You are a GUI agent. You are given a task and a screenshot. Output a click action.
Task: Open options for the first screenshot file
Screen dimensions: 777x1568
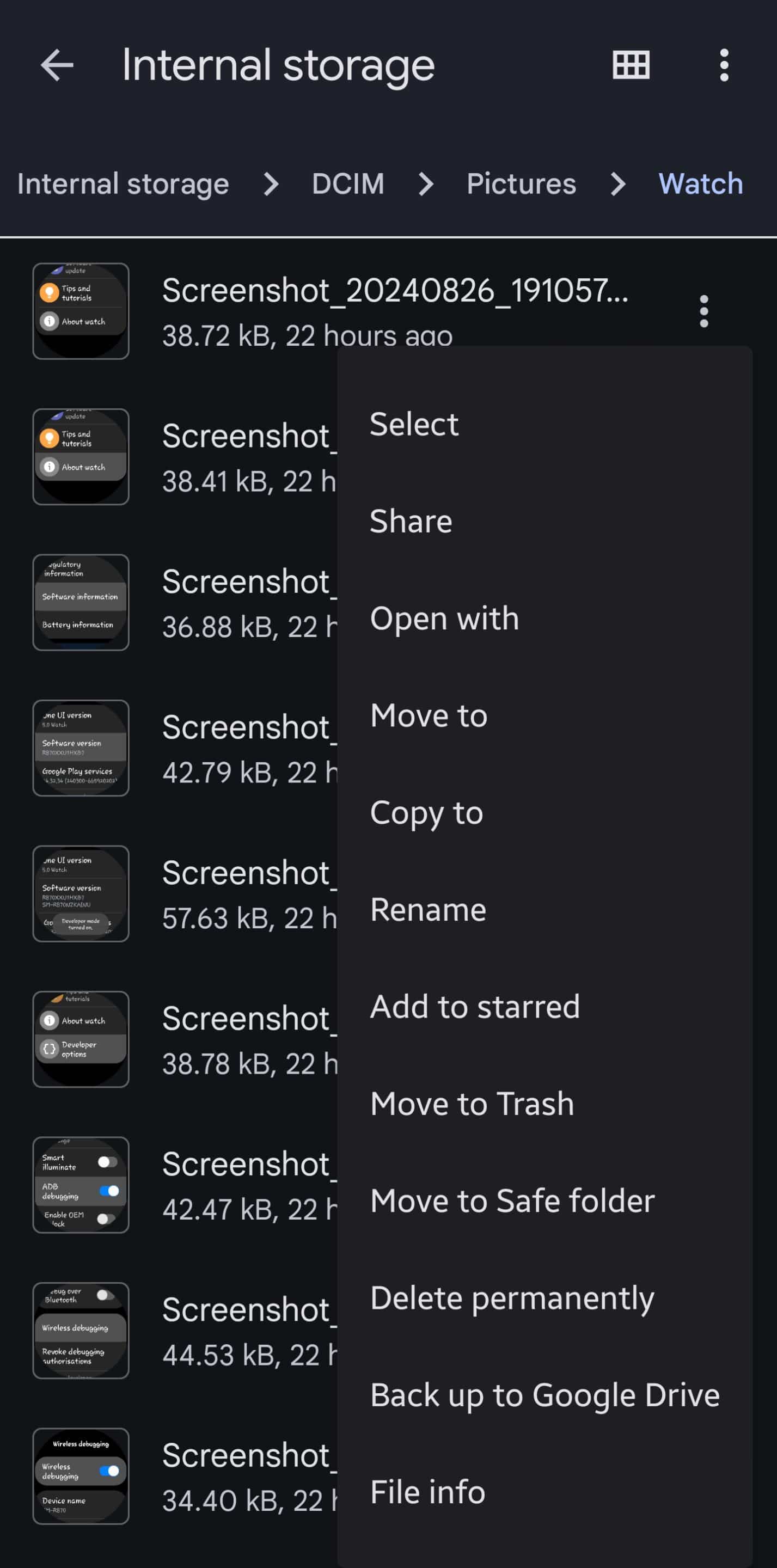[704, 311]
